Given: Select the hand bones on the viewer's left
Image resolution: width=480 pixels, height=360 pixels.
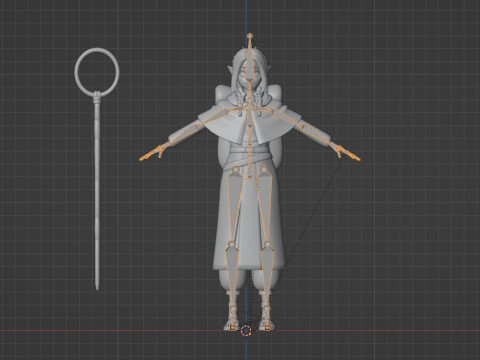Looking at the screenshot, I should click(x=152, y=154).
